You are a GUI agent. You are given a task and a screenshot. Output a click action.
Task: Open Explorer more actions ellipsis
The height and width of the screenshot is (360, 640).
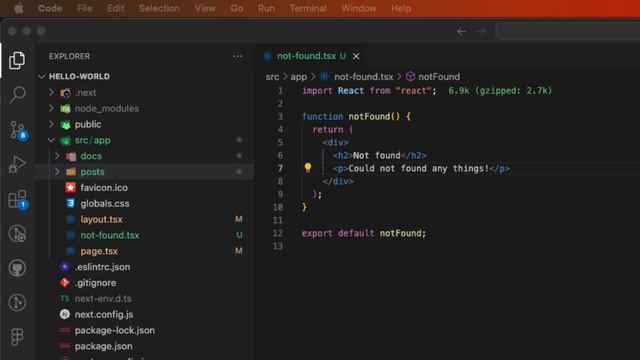point(238,56)
